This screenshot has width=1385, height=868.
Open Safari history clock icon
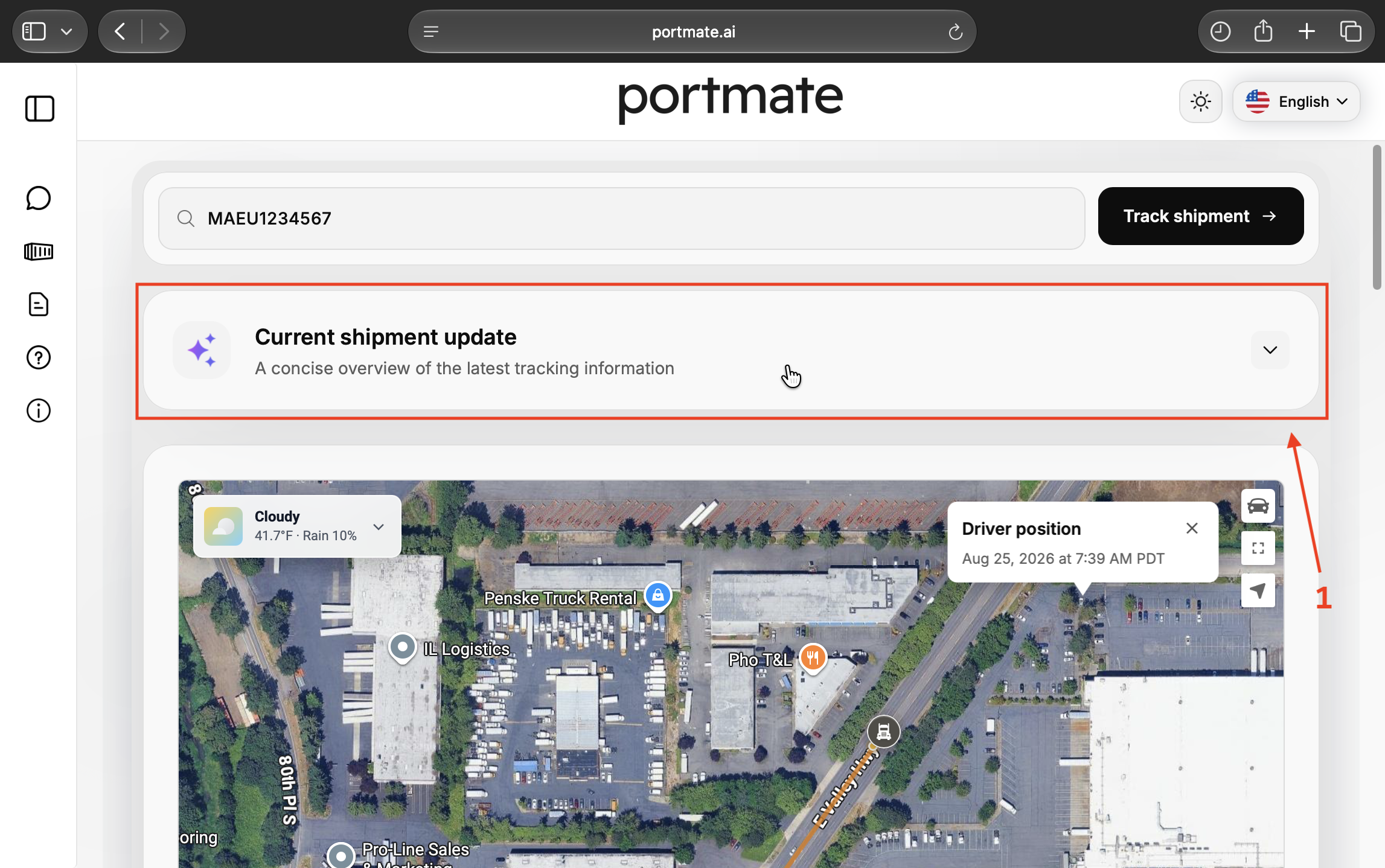pos(1220,31)
